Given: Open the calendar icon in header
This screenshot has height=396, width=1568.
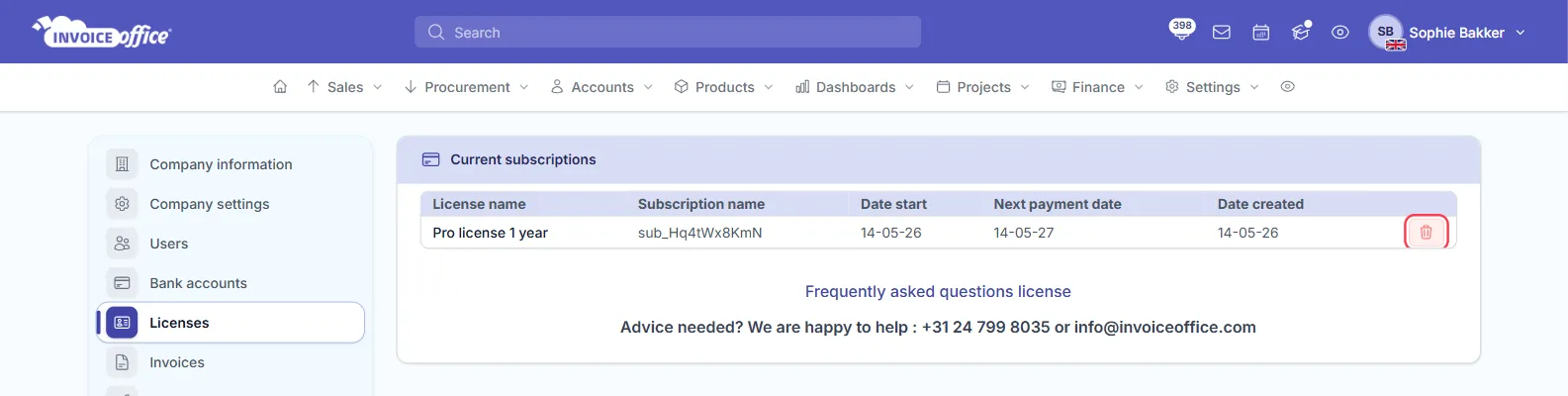Looking at the screenshot, I should coord(1261,33).
